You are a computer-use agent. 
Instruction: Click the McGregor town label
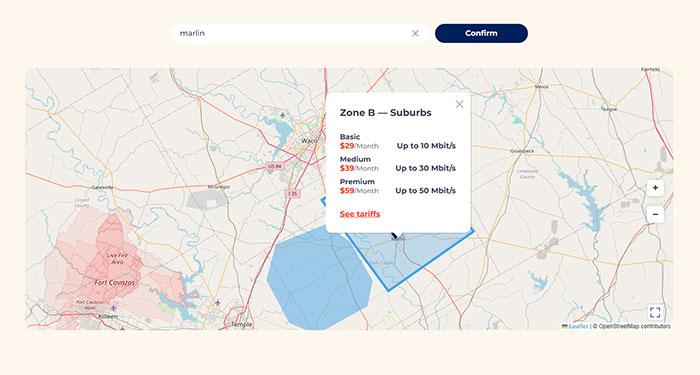click(x=219, y=187)
